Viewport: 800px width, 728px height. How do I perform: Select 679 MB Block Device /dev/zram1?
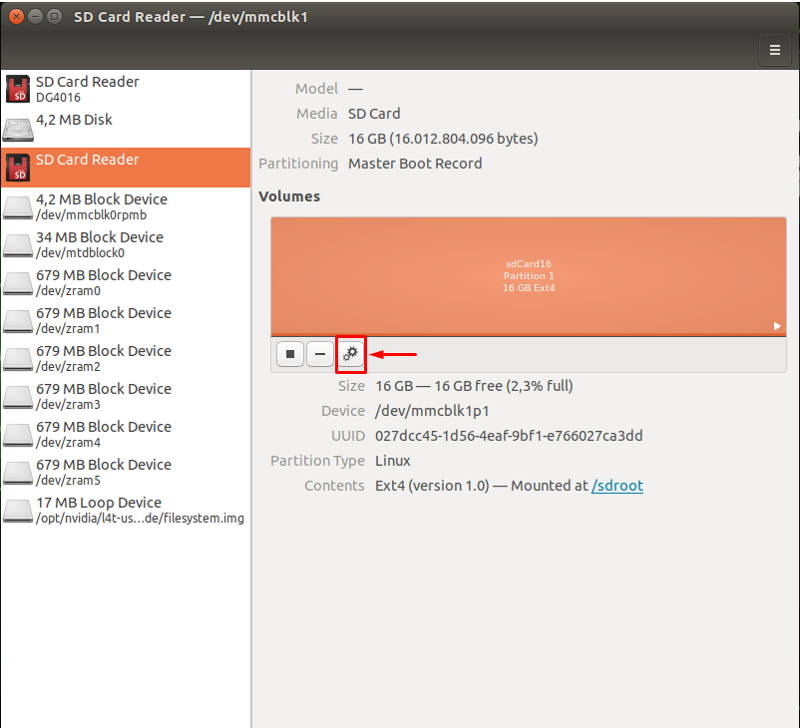(x=126, y=320)
